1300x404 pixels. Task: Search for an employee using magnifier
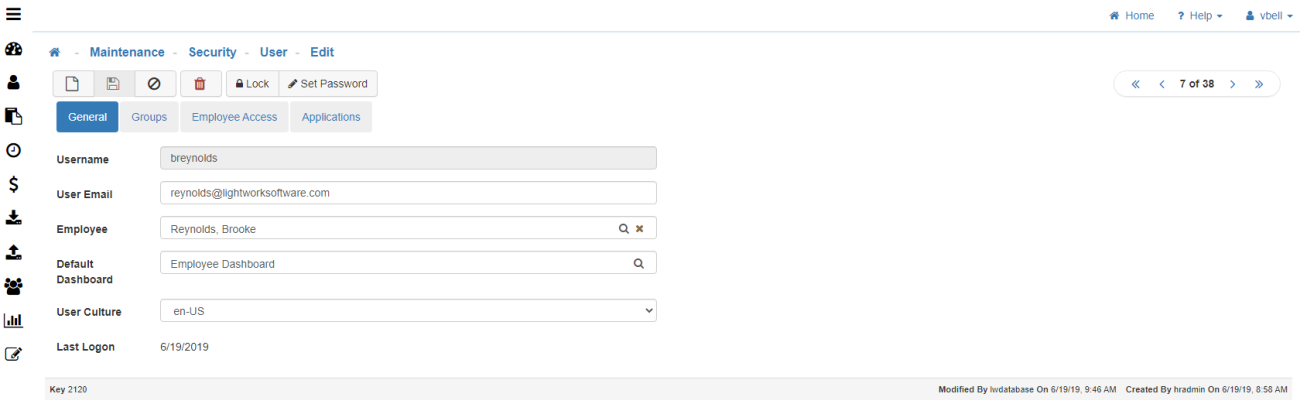(x=623, y=229)
